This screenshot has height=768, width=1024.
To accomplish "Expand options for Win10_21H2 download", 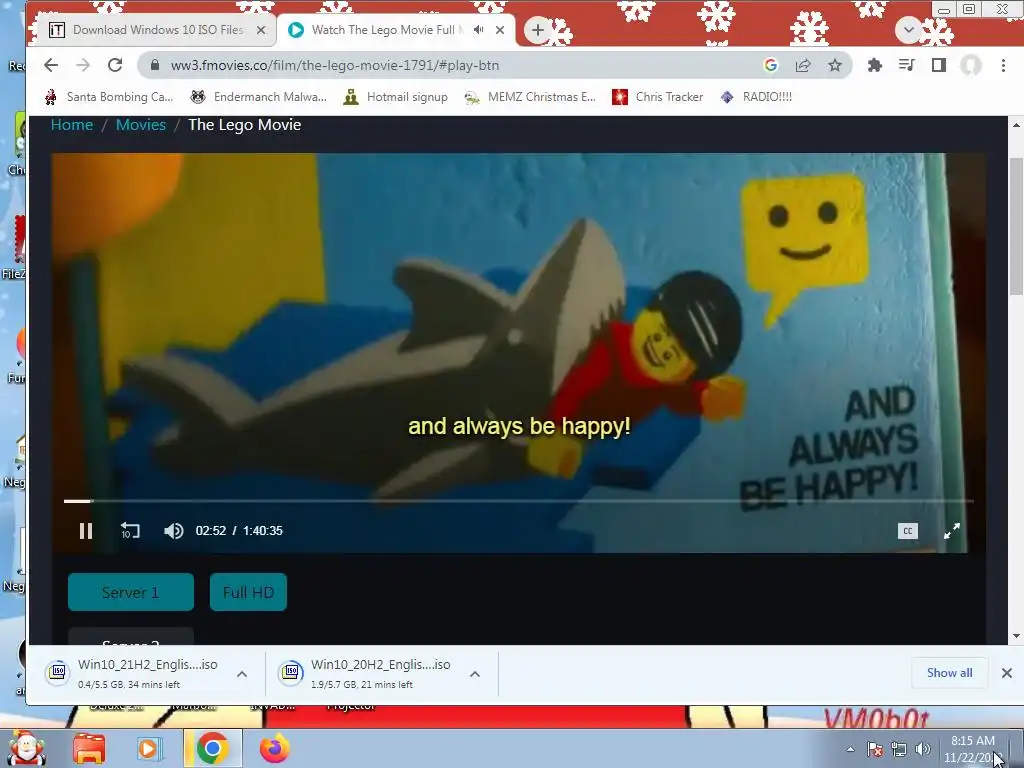I will point(242,674).
